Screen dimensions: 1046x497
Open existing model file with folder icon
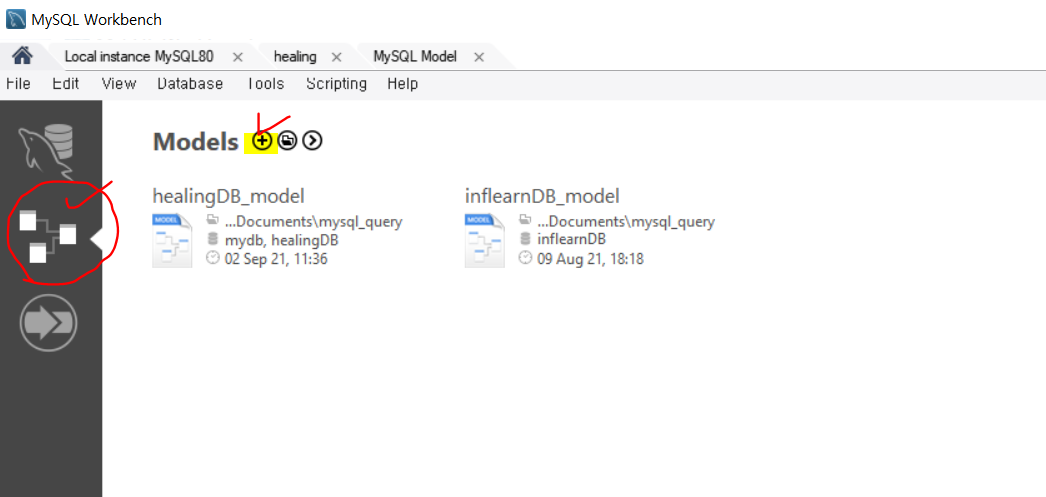[288, 141]
